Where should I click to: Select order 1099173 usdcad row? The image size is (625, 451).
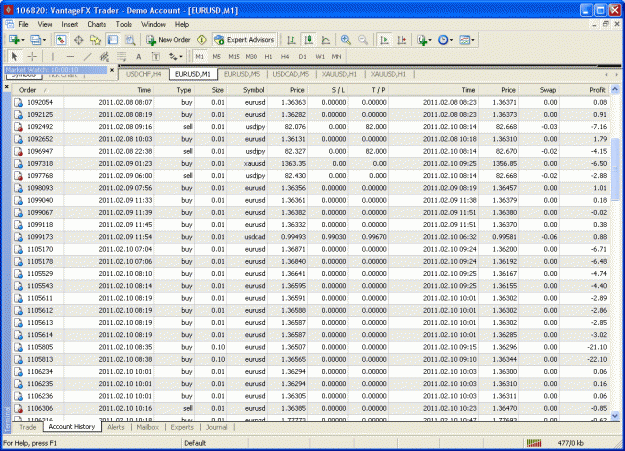(311, 237)
